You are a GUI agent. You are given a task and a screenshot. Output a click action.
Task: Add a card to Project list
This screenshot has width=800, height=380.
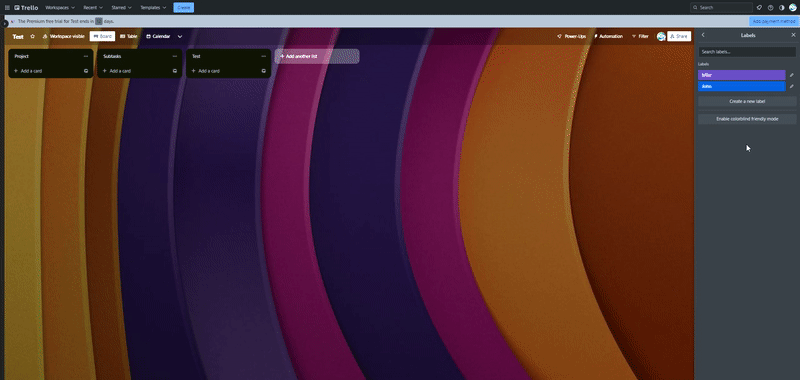click(46, 71)
